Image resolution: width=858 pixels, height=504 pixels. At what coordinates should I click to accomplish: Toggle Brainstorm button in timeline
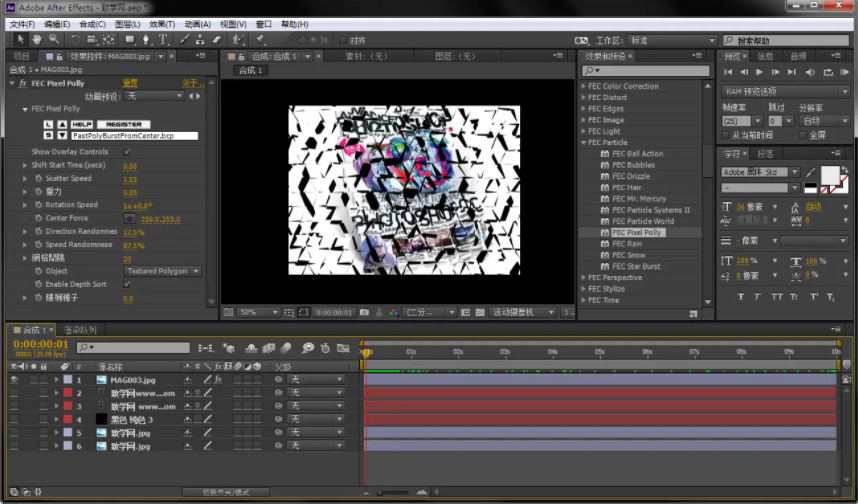(308, 348)
